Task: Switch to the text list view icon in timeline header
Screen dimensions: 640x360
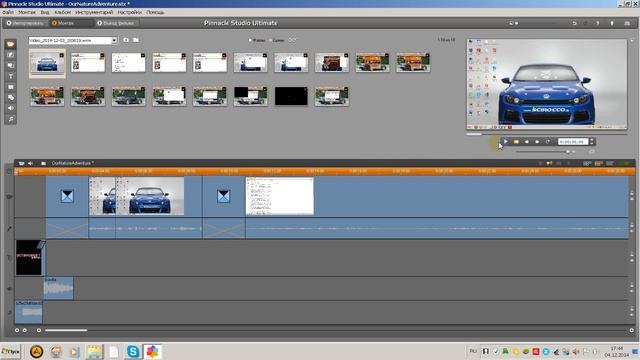Action: (610, 163)
